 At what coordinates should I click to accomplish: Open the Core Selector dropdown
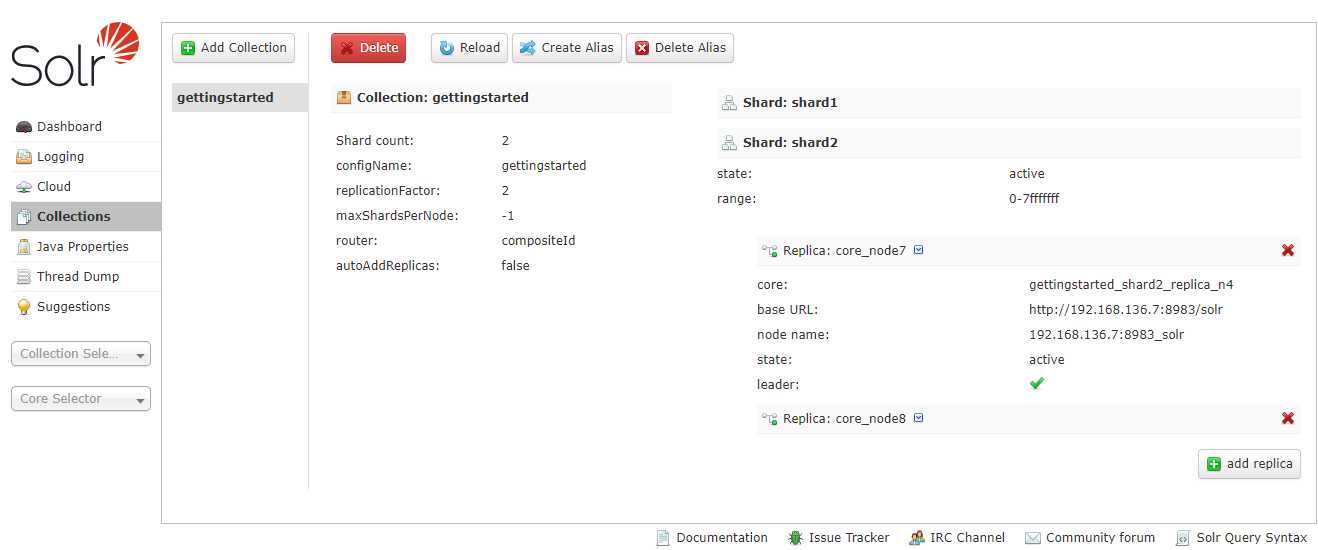pyautogui.click(x=81, y=399)
